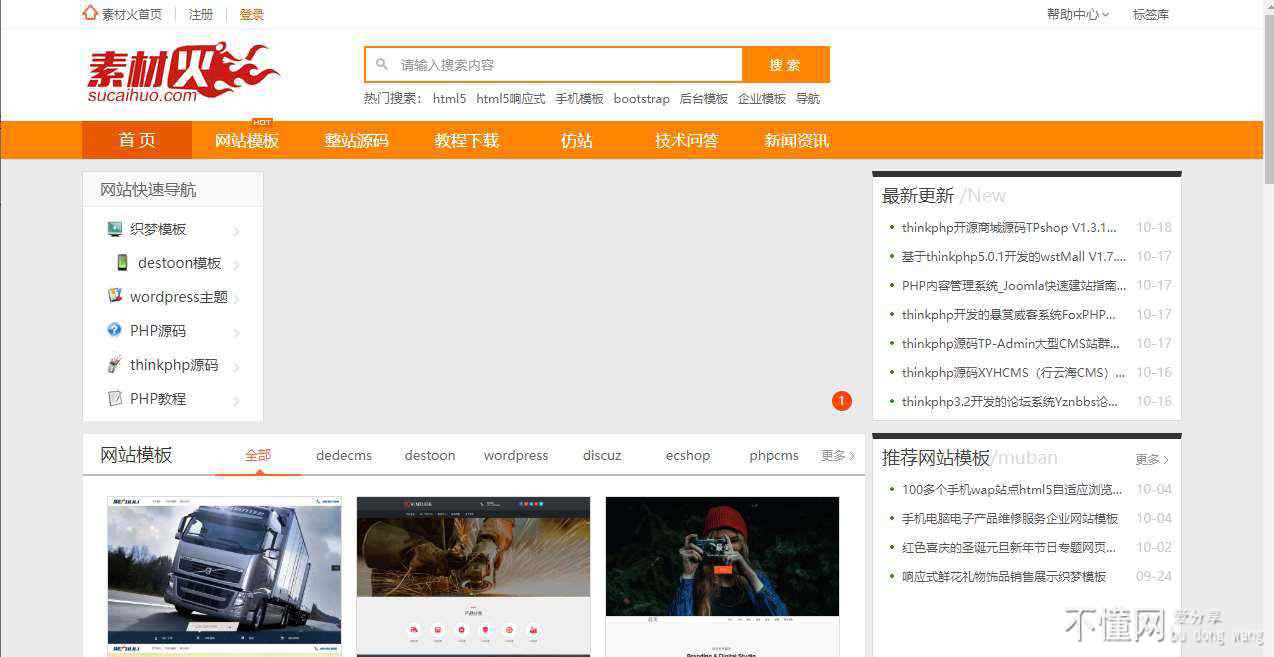Open the 新闻资讯 nav item
Viewport: 1274px width, 657px height.
(x=797, y=140)
